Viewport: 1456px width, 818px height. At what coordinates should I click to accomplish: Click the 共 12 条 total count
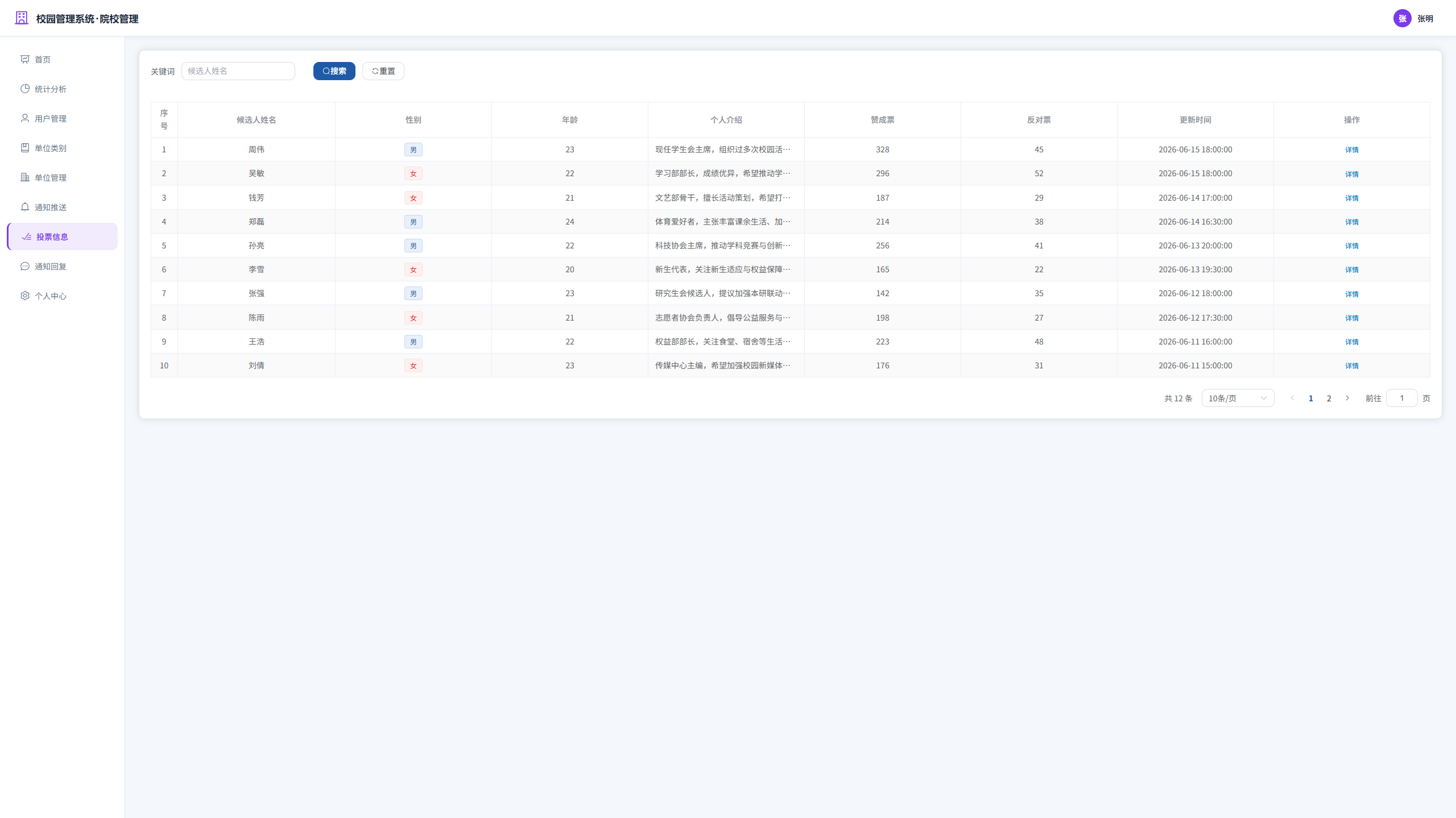pyautogui.click(x=1178, y=398)
